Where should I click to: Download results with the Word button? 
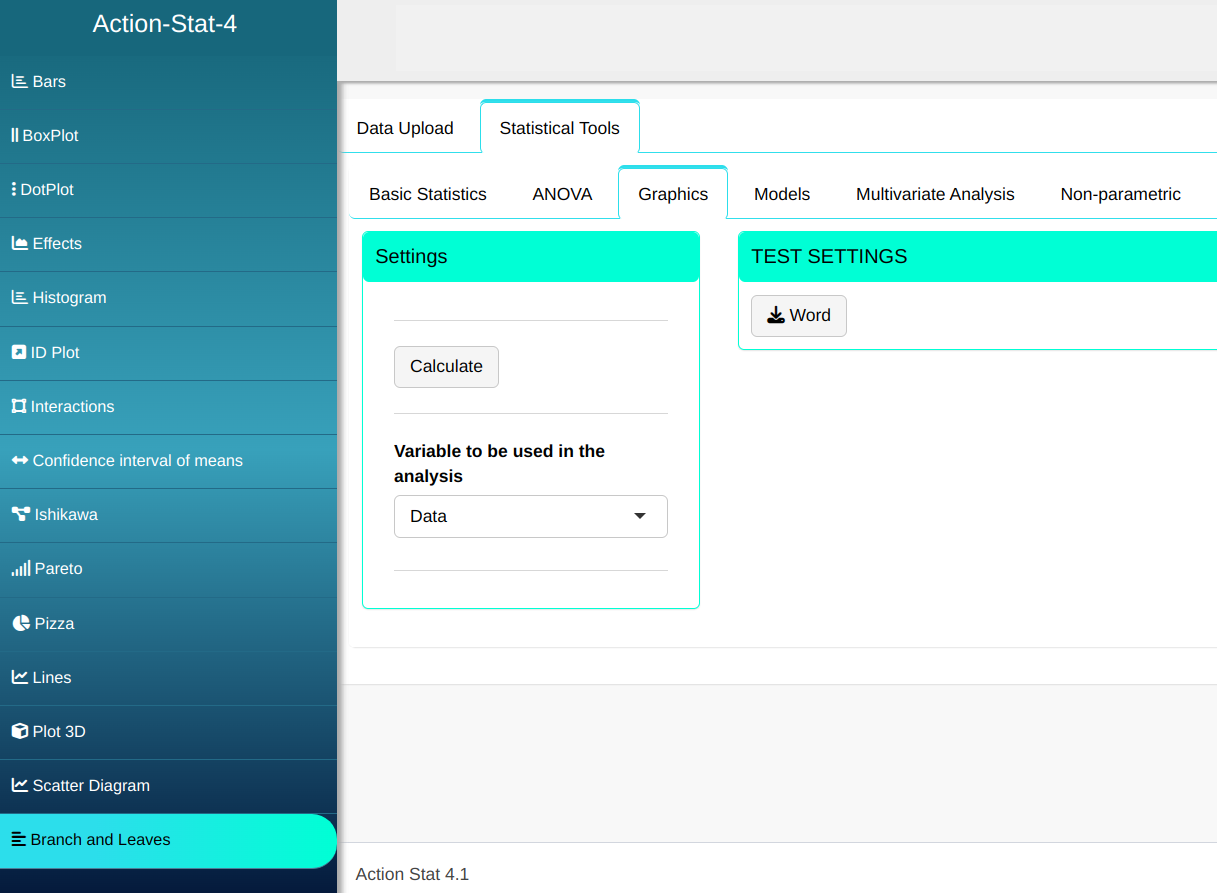point(798,316)
